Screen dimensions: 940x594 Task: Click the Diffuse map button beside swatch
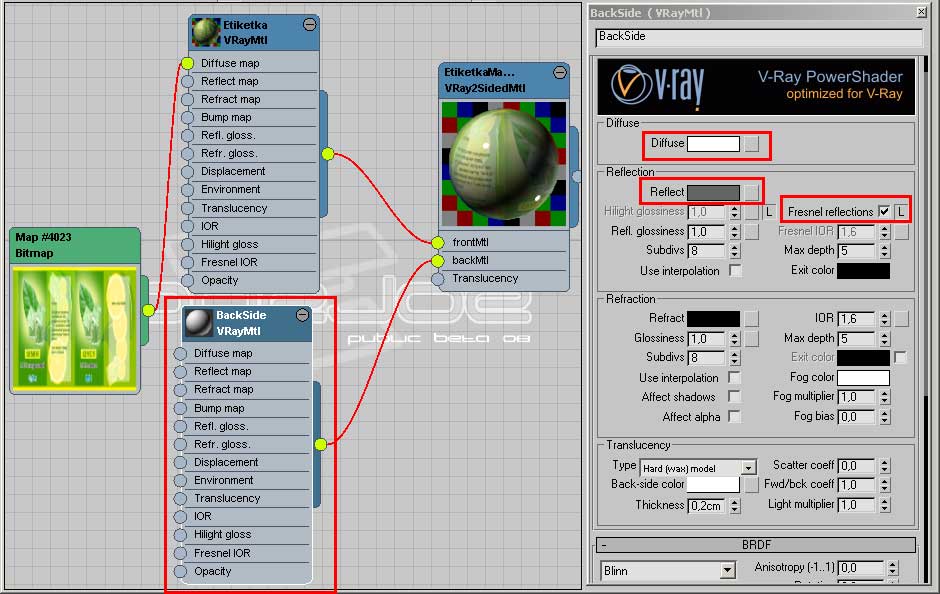pyautogui.click(x=752, y=144)
